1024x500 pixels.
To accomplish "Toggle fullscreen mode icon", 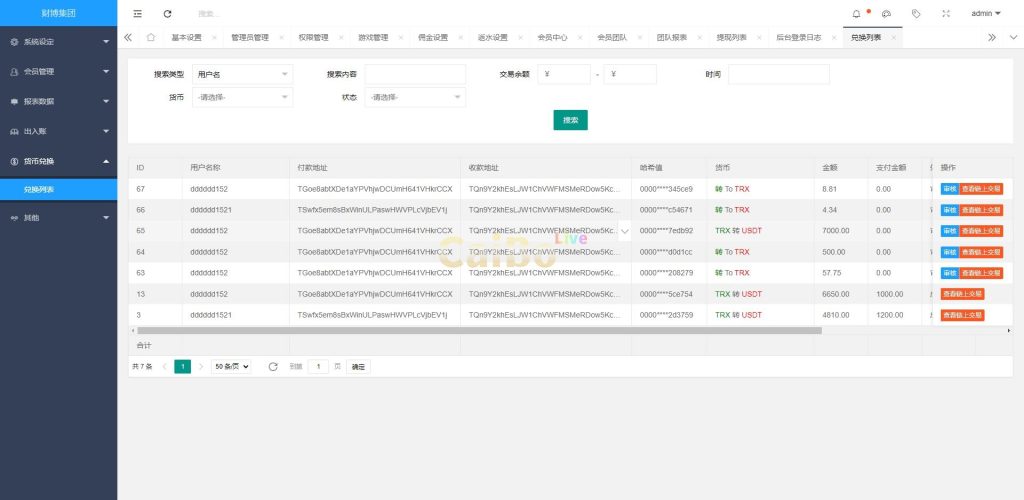I will click(946, 14).
